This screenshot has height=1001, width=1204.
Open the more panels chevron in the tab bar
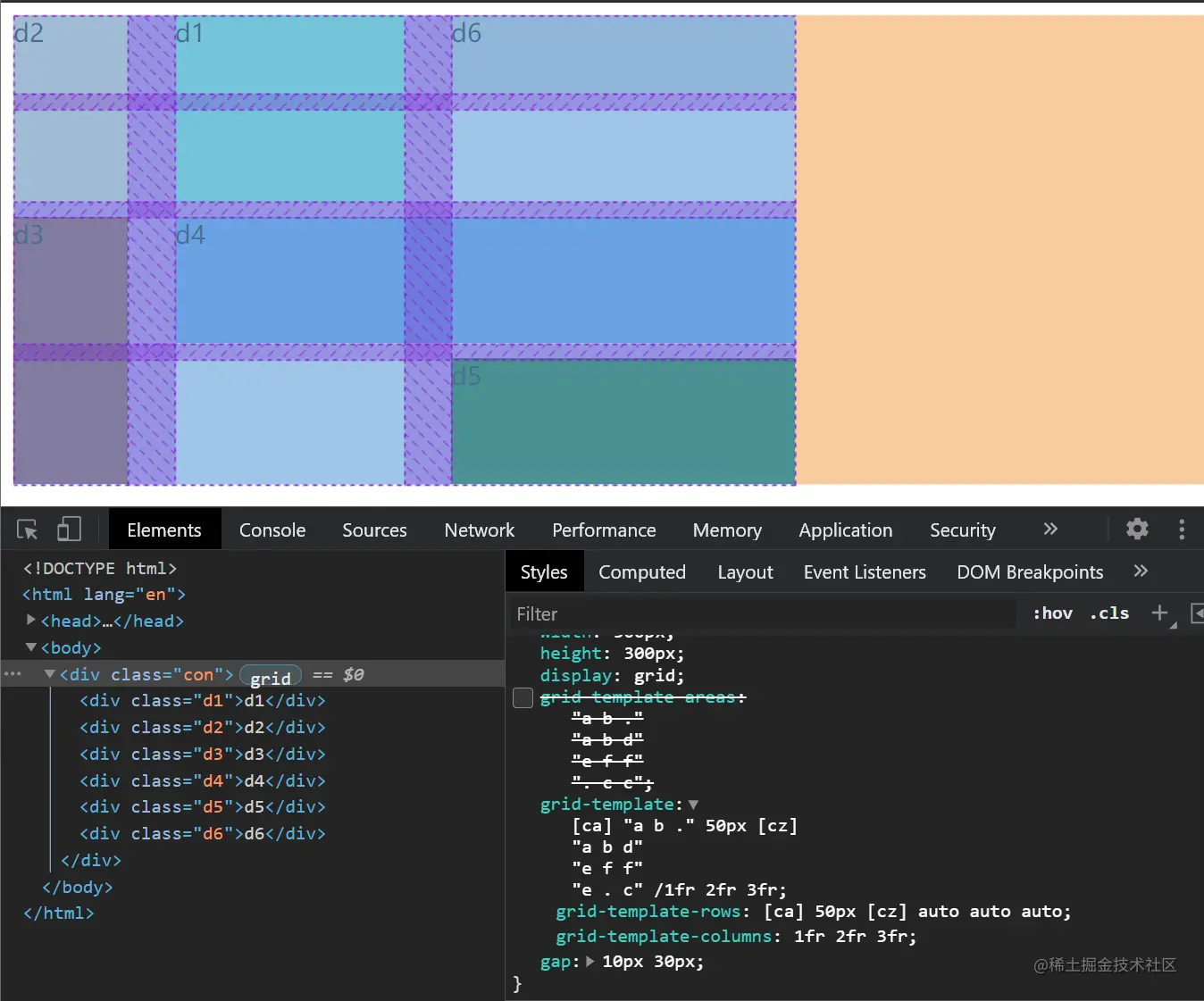1050,529
